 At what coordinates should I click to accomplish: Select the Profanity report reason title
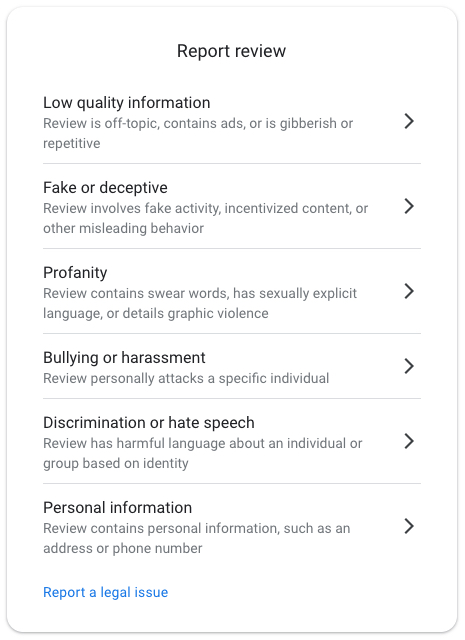(x=75, y=273)
